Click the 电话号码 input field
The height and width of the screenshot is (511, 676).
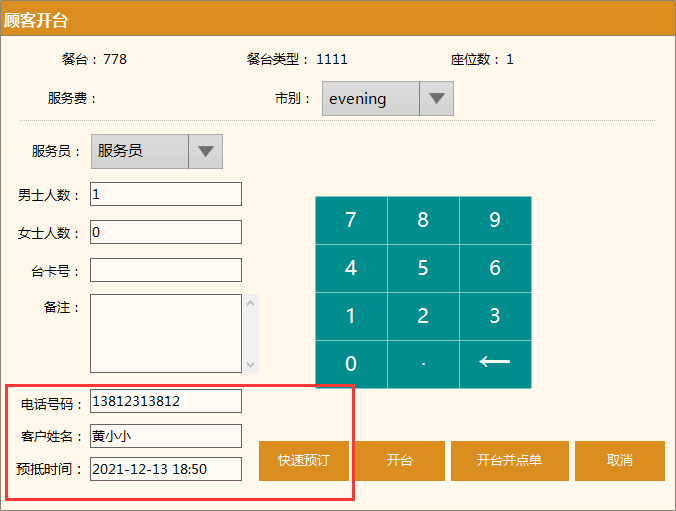[x=166, y=401]
